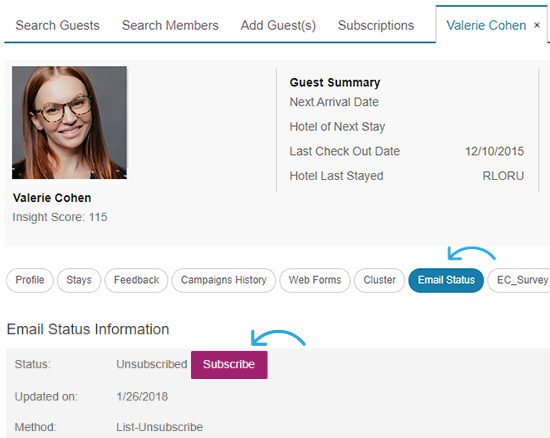The height and width of the screenshot is (438, 550).
Task: View the Feedback section
Action: click(136, 280)
